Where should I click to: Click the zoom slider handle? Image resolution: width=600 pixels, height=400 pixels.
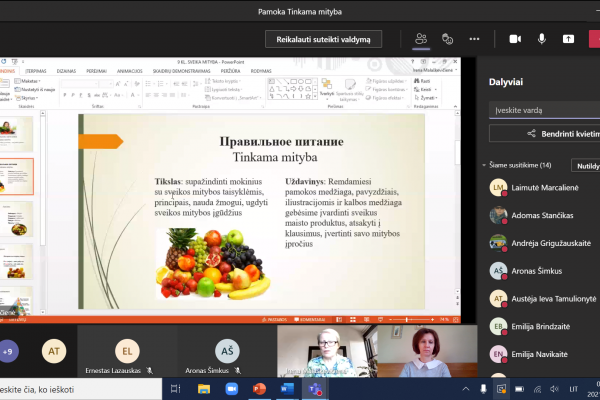(407, 320)
